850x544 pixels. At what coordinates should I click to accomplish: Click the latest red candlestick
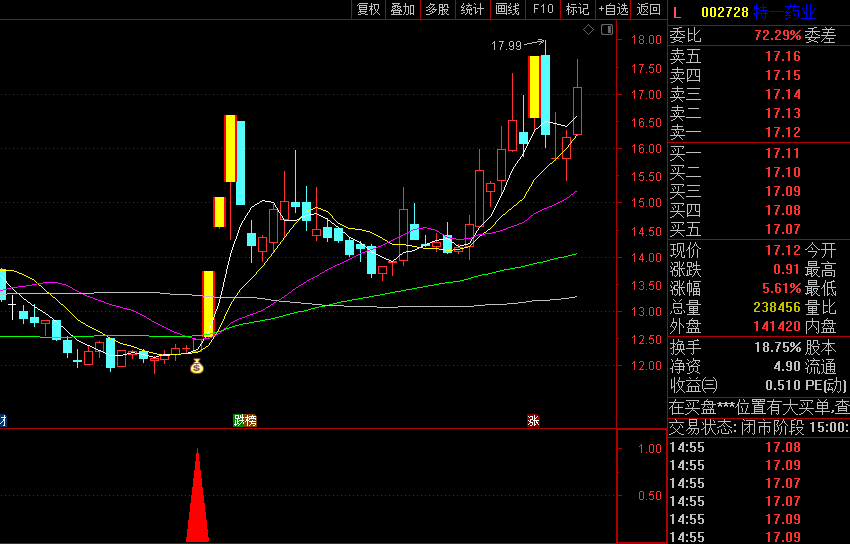tap(577, 111)
